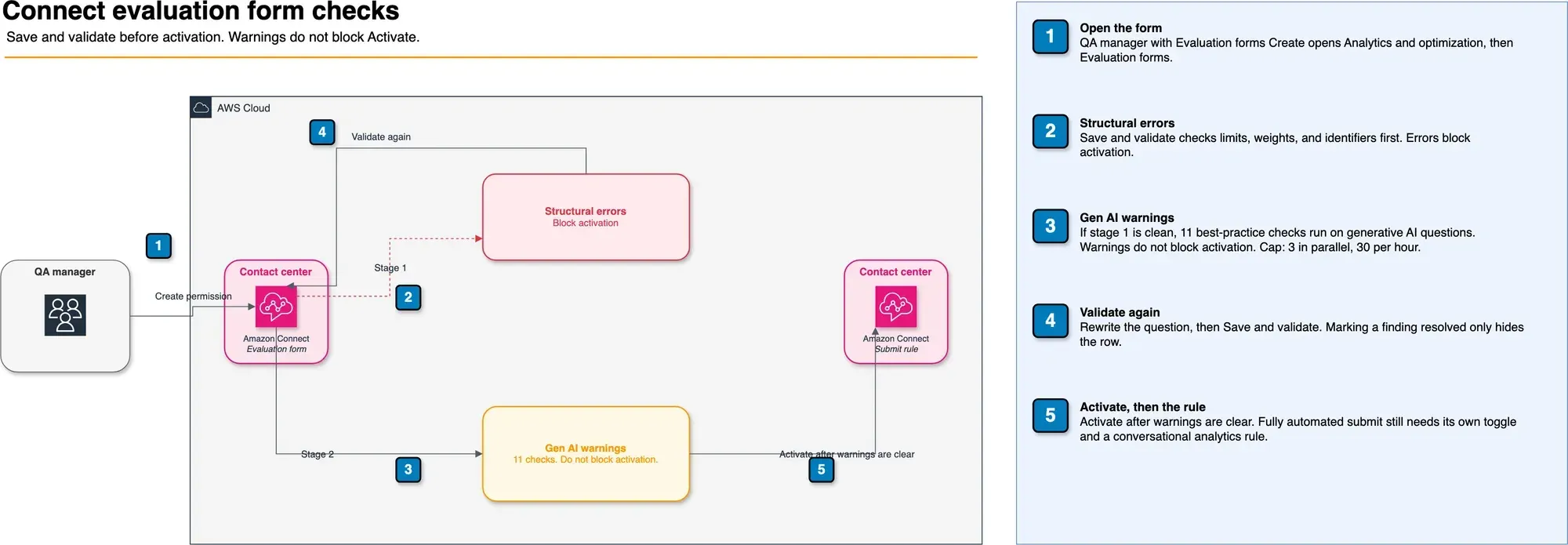1568x545 pixels.
Task: Click 'Activate, then the rule' legend heading
Action: (1143, 407)
